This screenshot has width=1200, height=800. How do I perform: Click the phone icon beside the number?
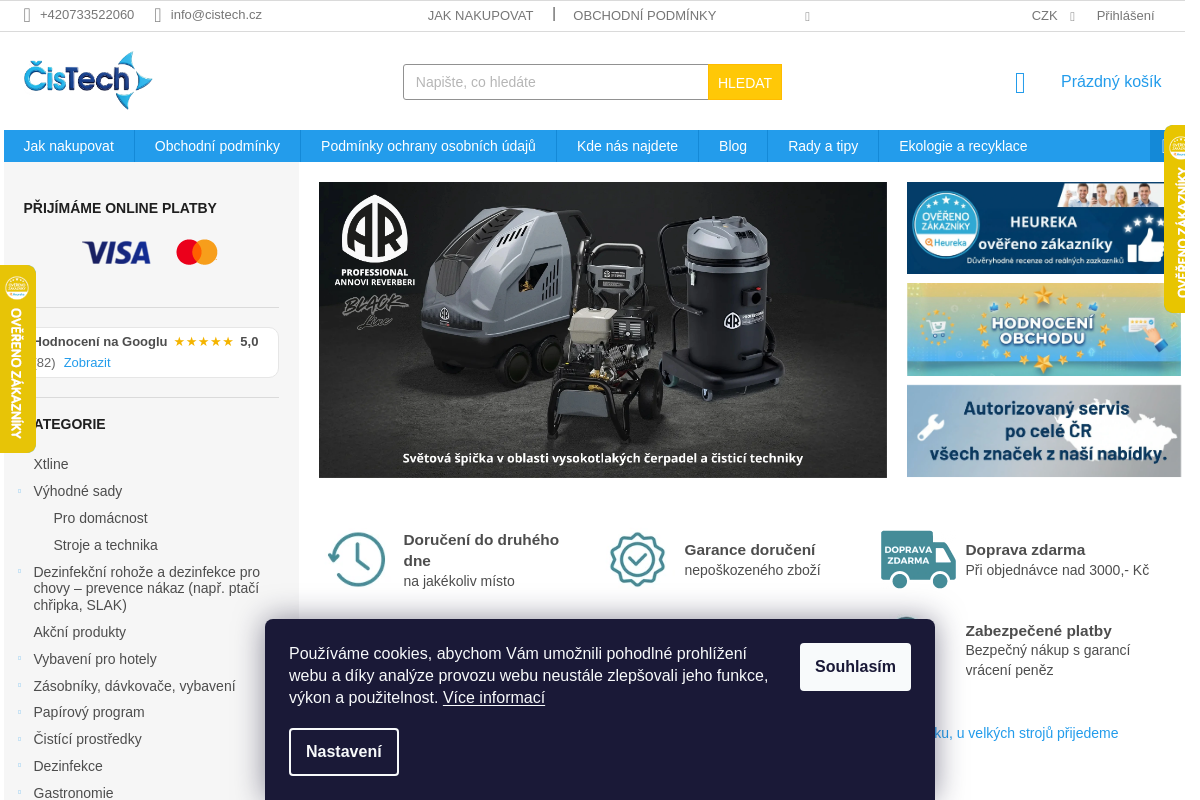pyautogui.click(x=27, y=15)
